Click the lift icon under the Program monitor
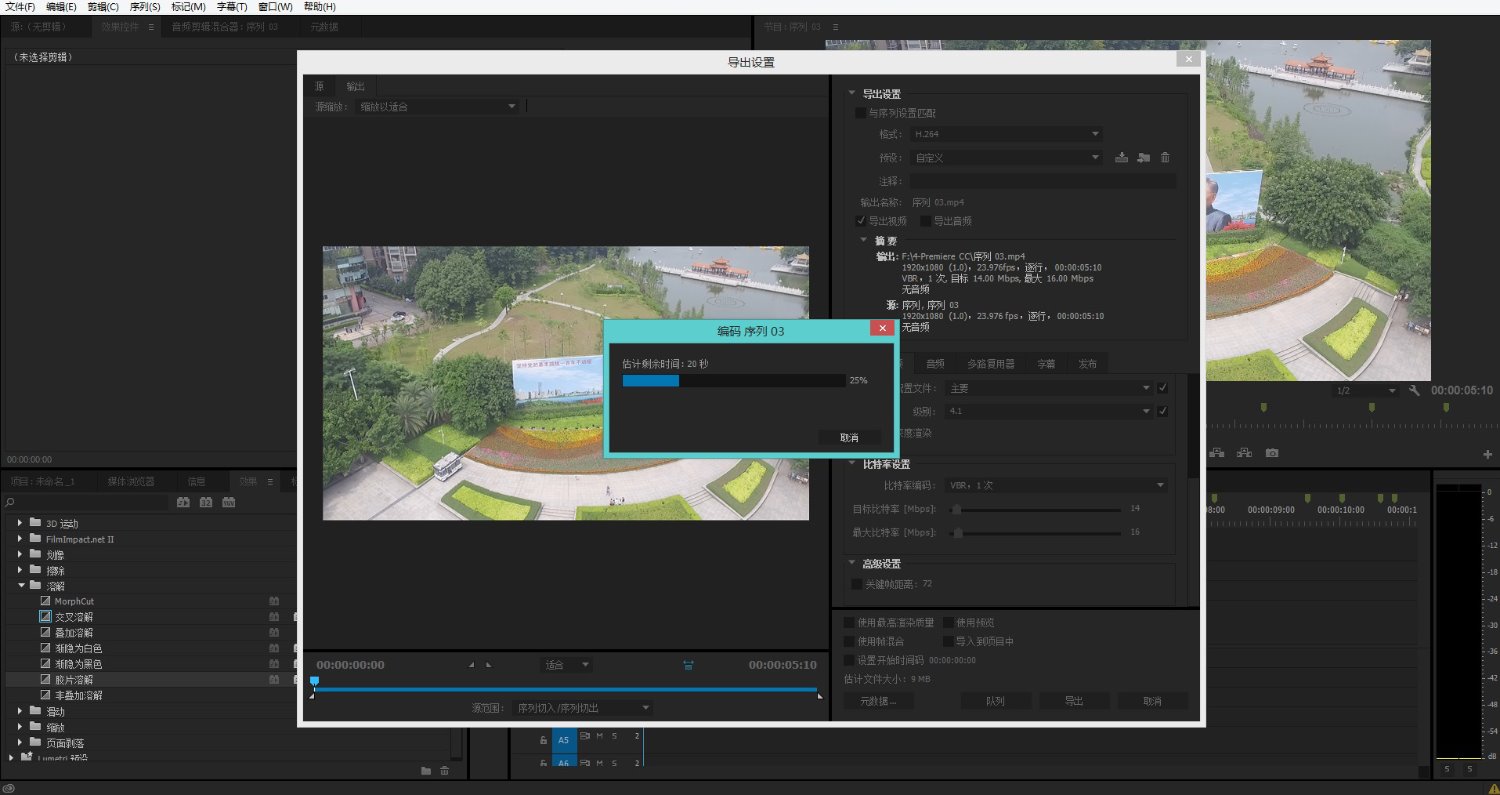The height and width of the screenshot is (795, 1500). [1217, 453]
